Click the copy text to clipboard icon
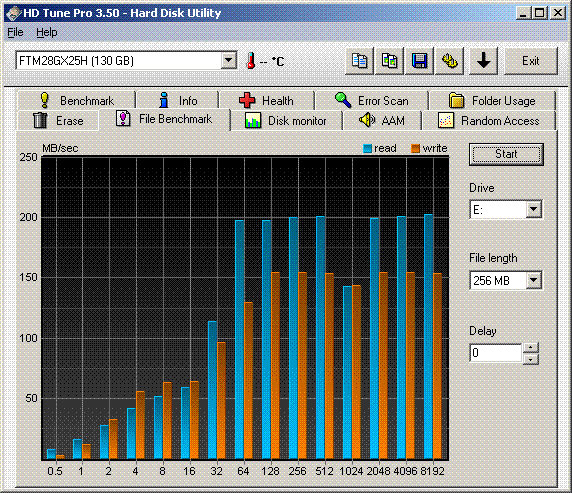This screenshot has width=572, height=493. coord(359,61)
